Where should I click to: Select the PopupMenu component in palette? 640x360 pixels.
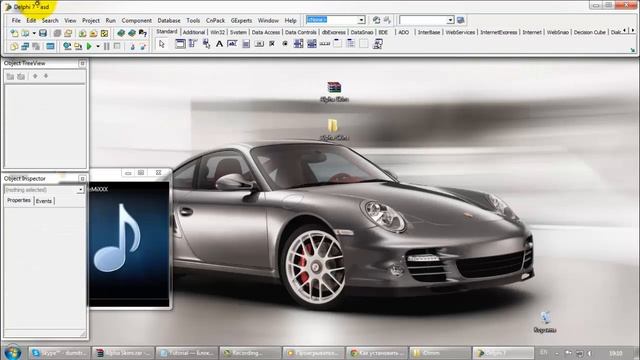206,44
